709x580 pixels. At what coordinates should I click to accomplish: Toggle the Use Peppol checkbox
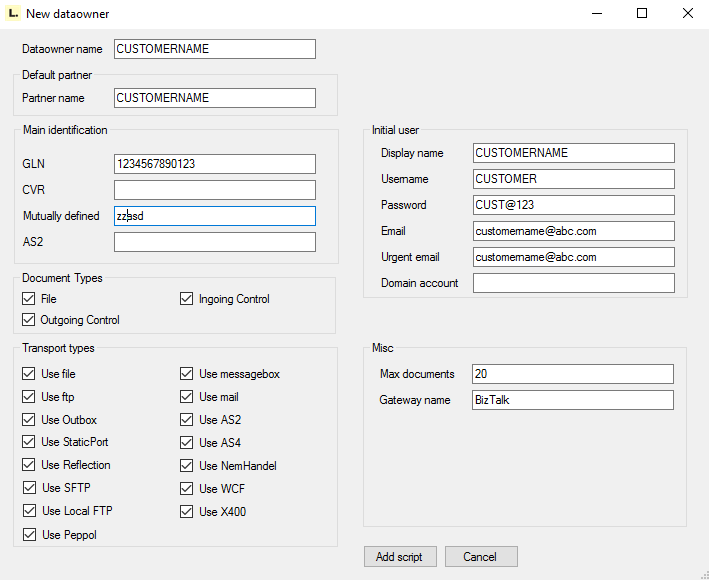point(28,535)
